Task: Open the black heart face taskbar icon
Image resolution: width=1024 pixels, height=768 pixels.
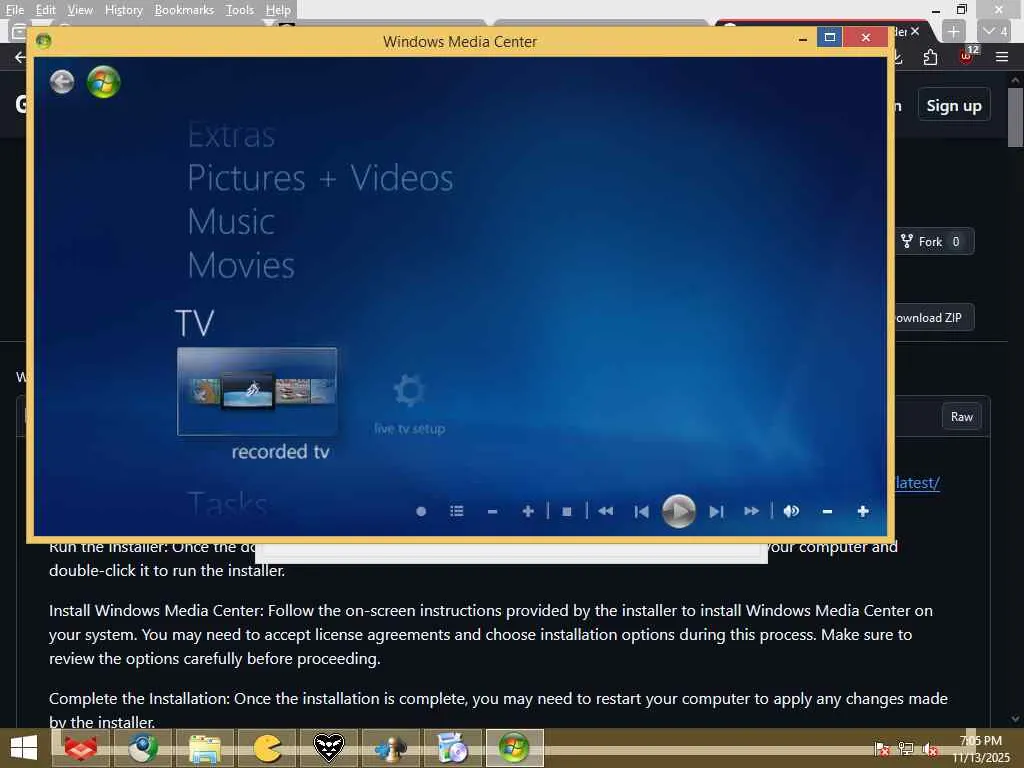Action: tap(328, 748)
